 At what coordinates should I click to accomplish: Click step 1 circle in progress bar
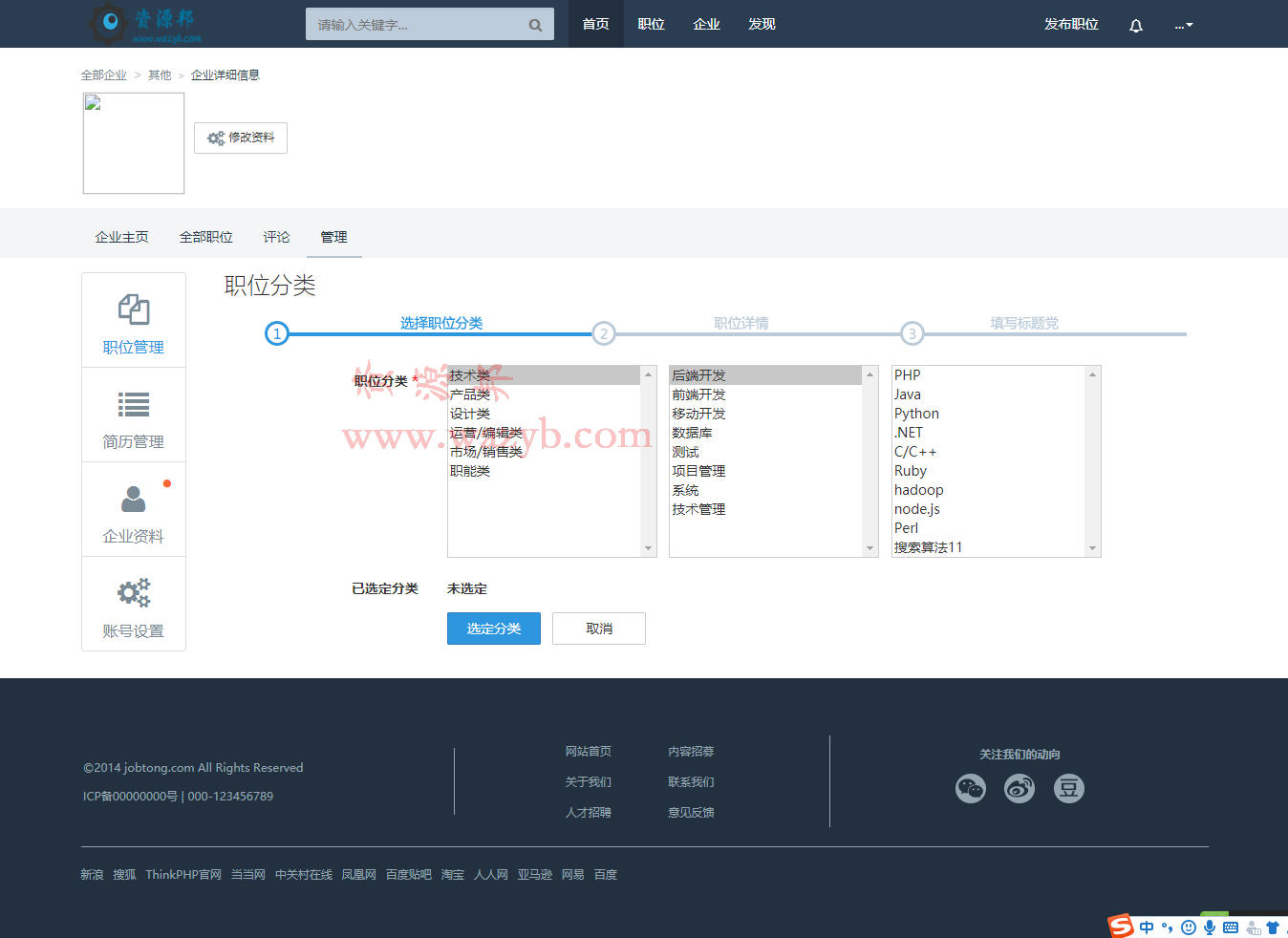(x=277, y=333)
